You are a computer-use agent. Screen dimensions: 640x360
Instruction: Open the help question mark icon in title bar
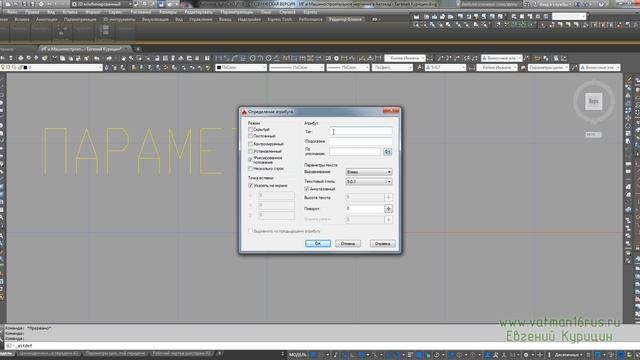point(601,4)
